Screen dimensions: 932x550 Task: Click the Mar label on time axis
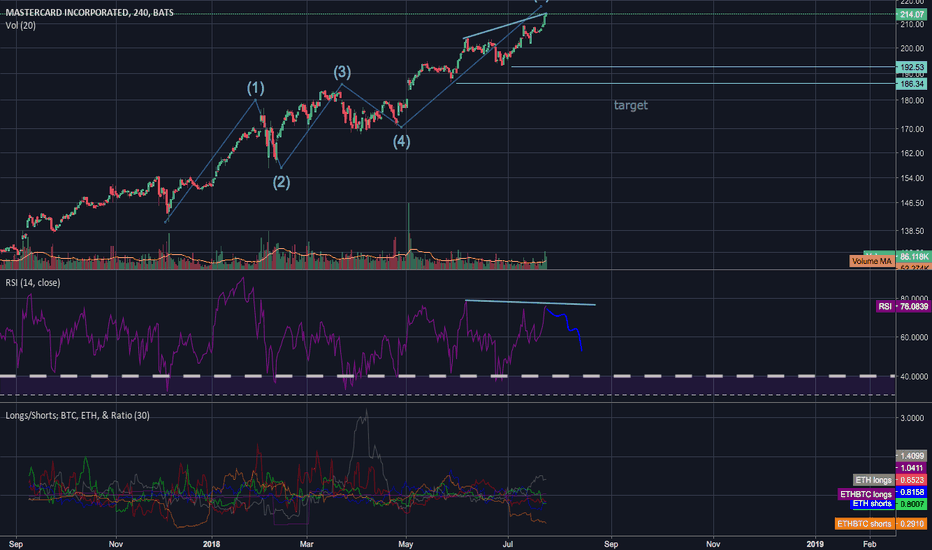[306, 544]
